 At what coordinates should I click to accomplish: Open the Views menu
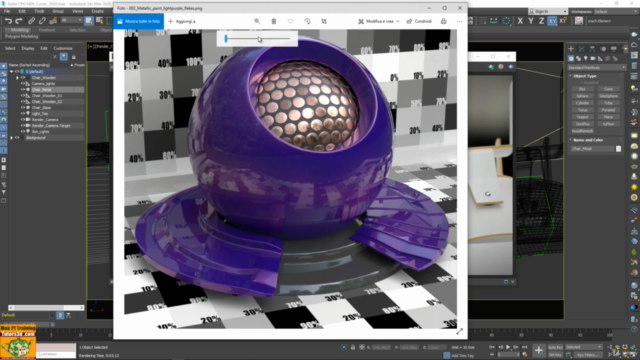(77, 11)
